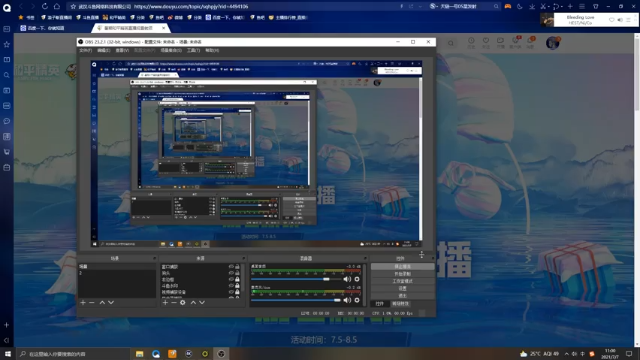640x360 pixels.
Task: Click the file explorer taskbar icon
Action: (x=140, y=354)
